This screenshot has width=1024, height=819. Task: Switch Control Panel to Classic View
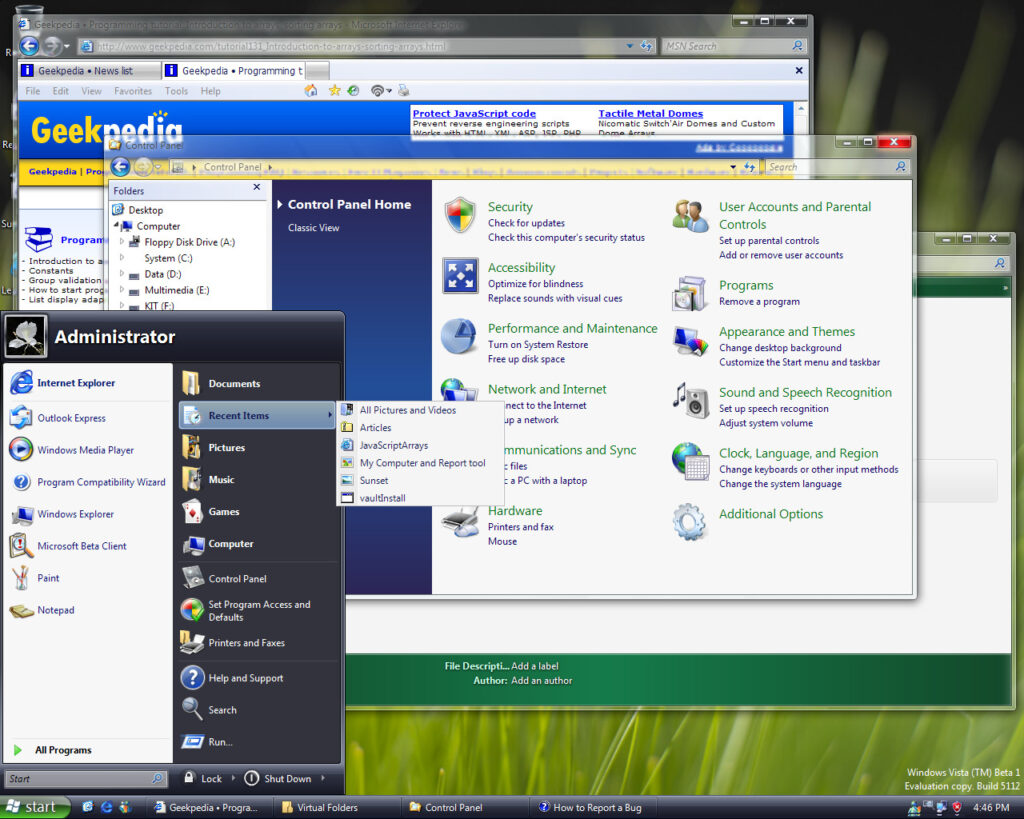point(313,228)
